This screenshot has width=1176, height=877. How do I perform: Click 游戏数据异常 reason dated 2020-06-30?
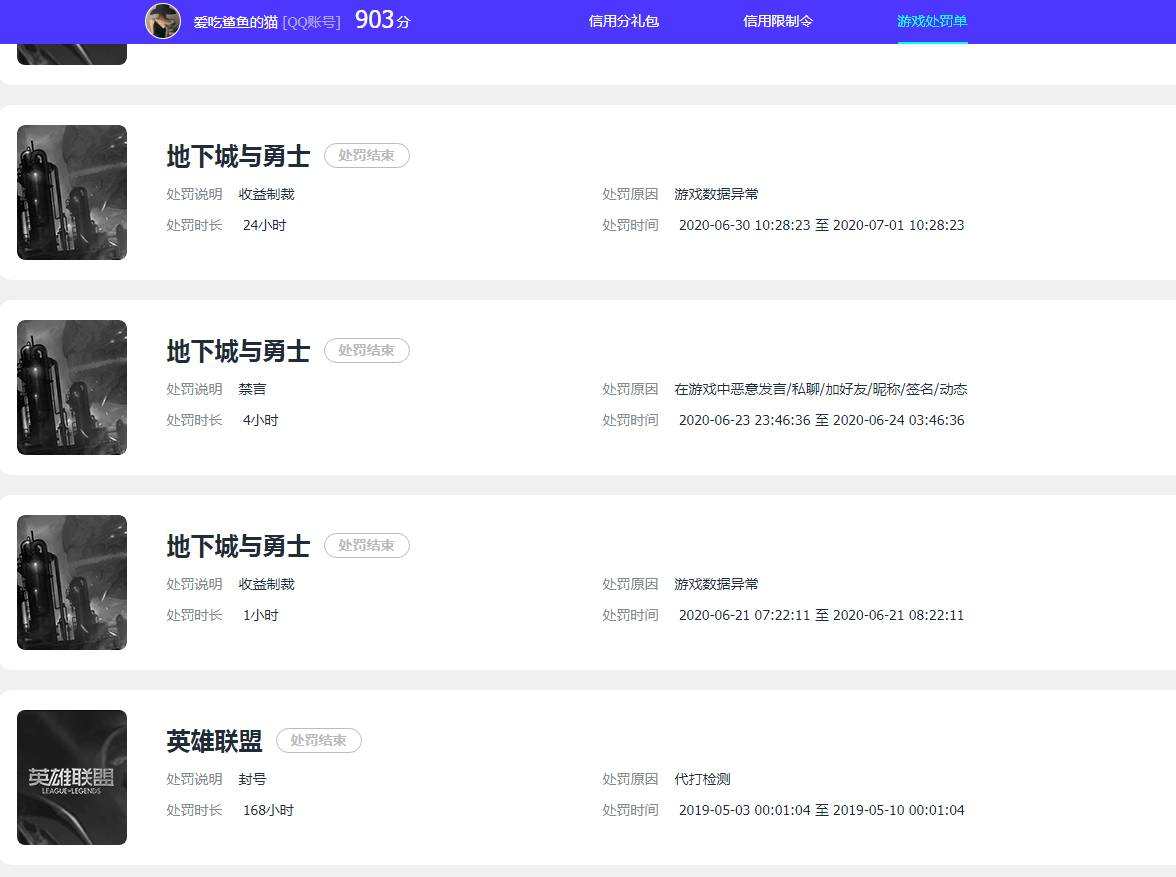(x=716, y=194)
